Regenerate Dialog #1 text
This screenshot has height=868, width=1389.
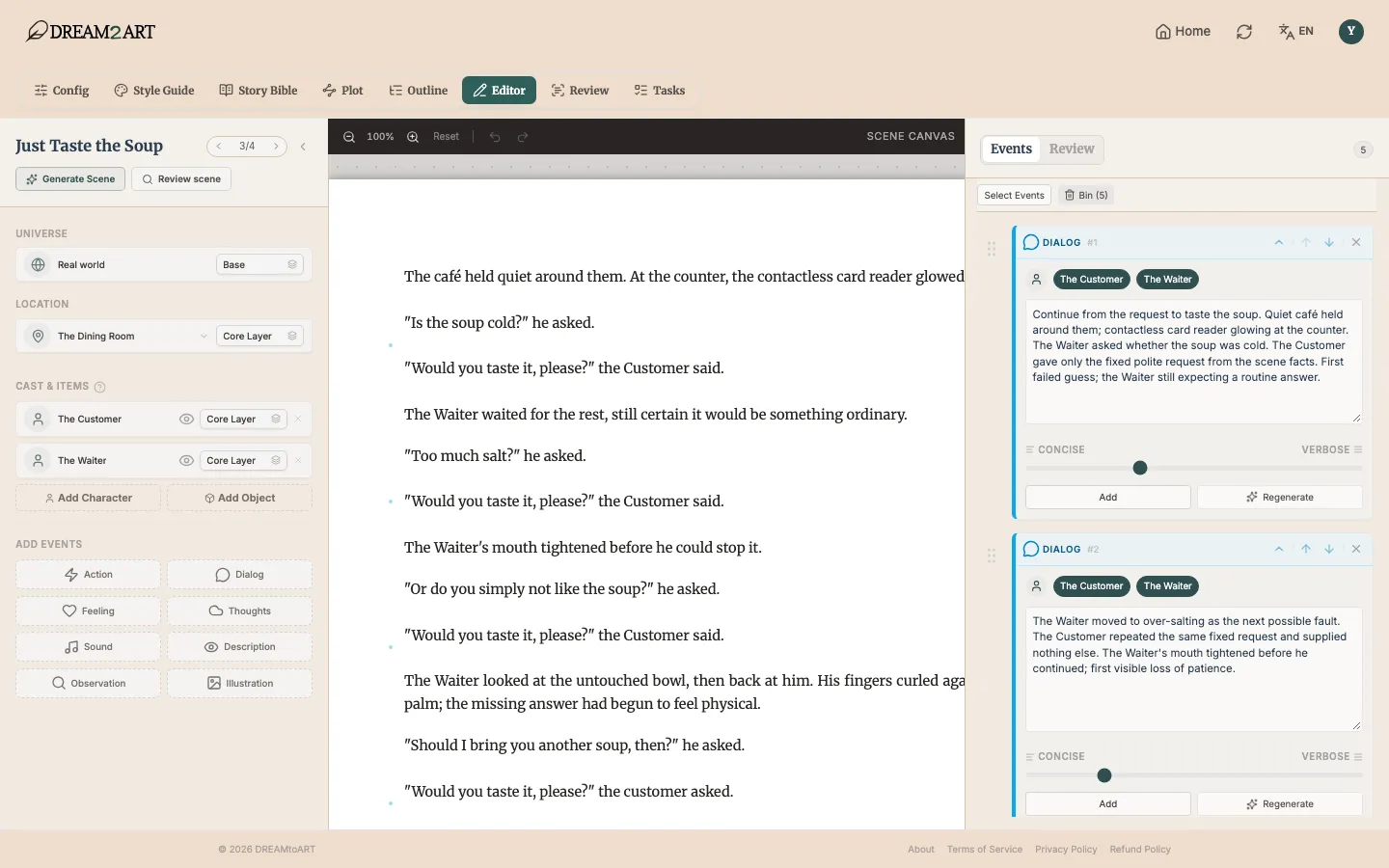(x=1280, y=498)
